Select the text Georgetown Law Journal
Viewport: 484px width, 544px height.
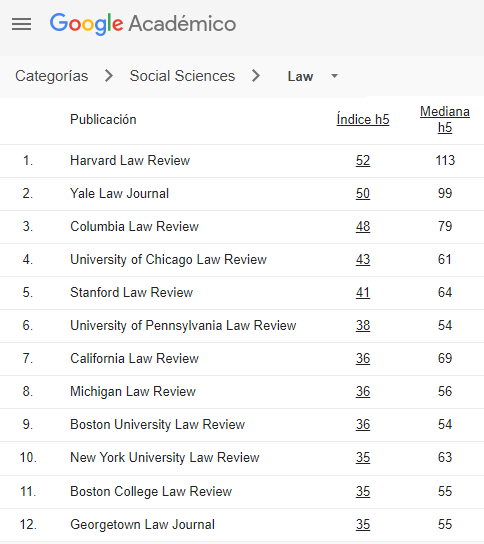tap(142, 525)
